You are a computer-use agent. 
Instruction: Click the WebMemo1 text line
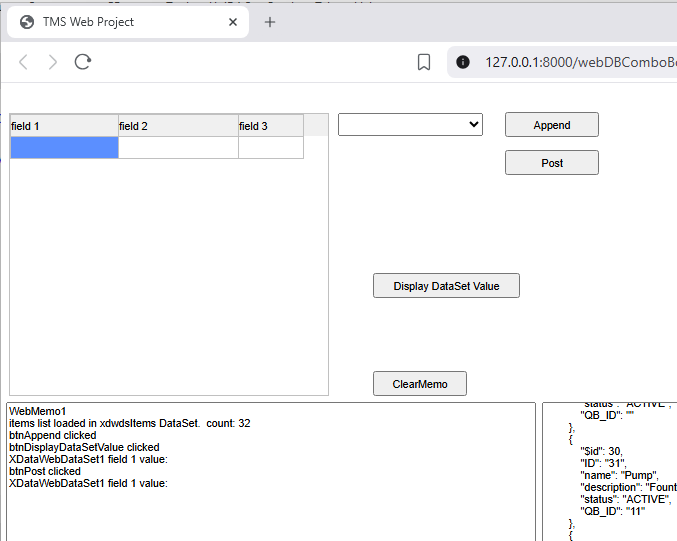pos(38,411)
